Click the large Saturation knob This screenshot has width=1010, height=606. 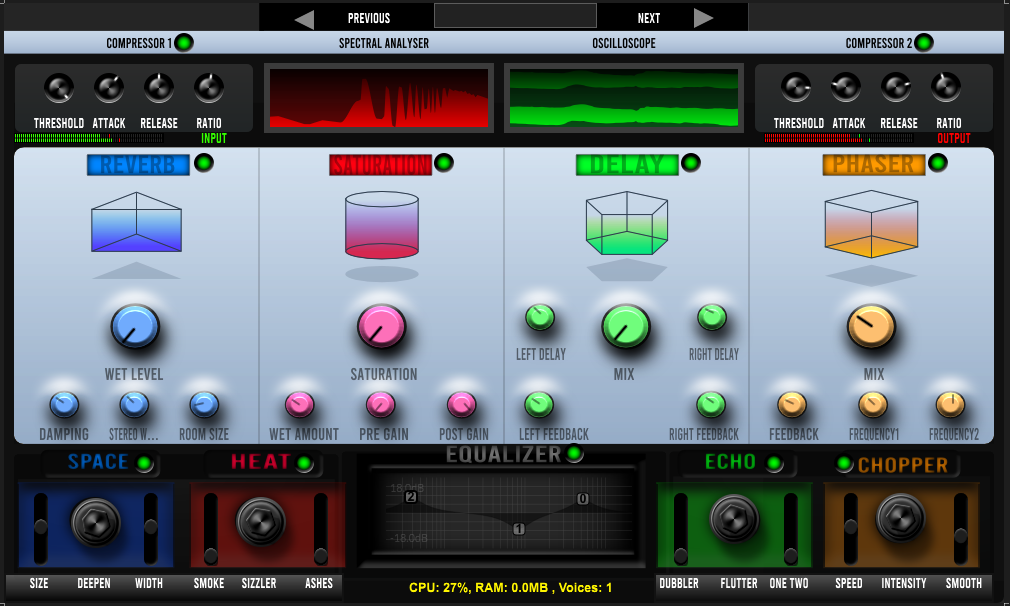pyautogui.click(x=381, y=327)
